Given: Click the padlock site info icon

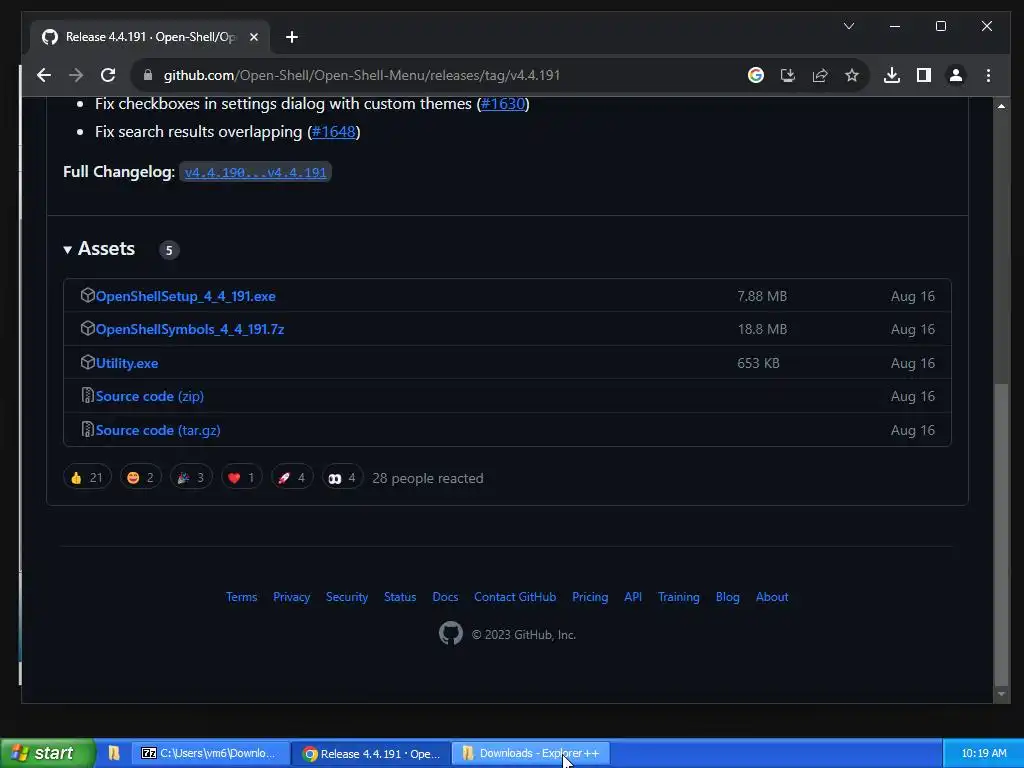Looking at the screenshot, I should click(x=148, y=75).
